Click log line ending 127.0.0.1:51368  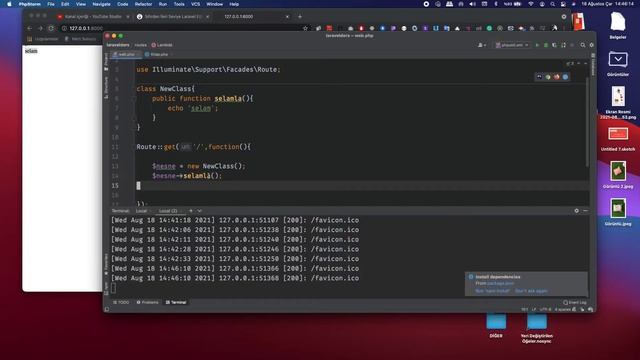point(235,278)
